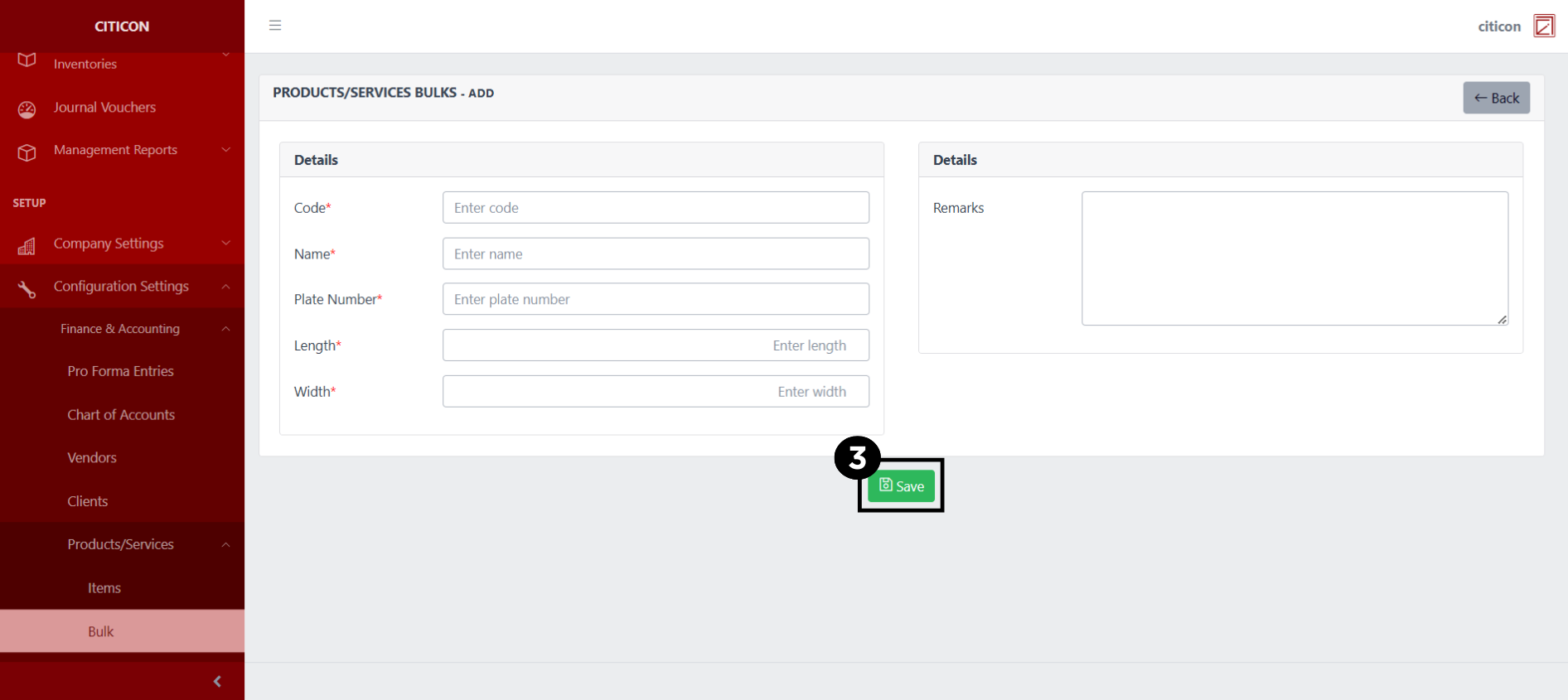This screenshot has height=700, width=1568.
Task: Click the Management Reports box icon
Action: (x=27, y=152)
